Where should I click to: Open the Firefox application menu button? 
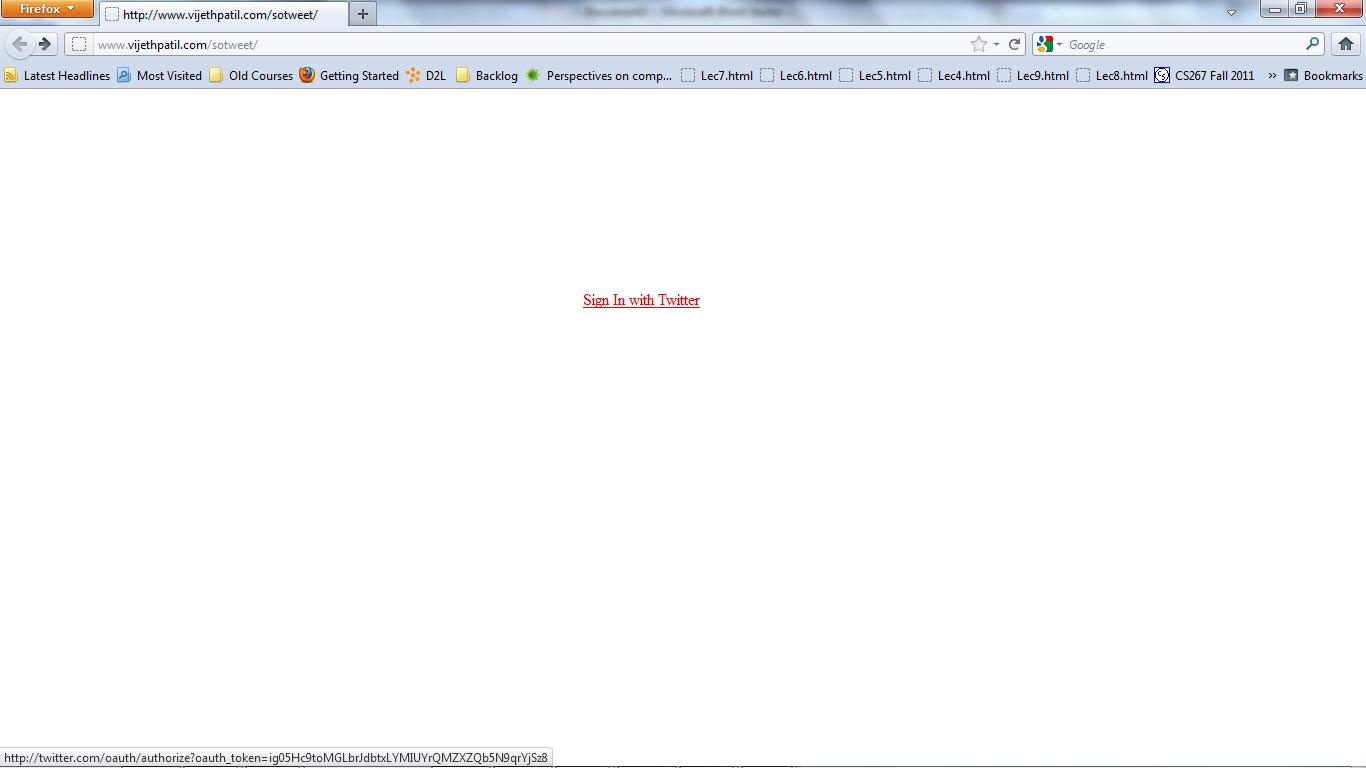point(46,9)
